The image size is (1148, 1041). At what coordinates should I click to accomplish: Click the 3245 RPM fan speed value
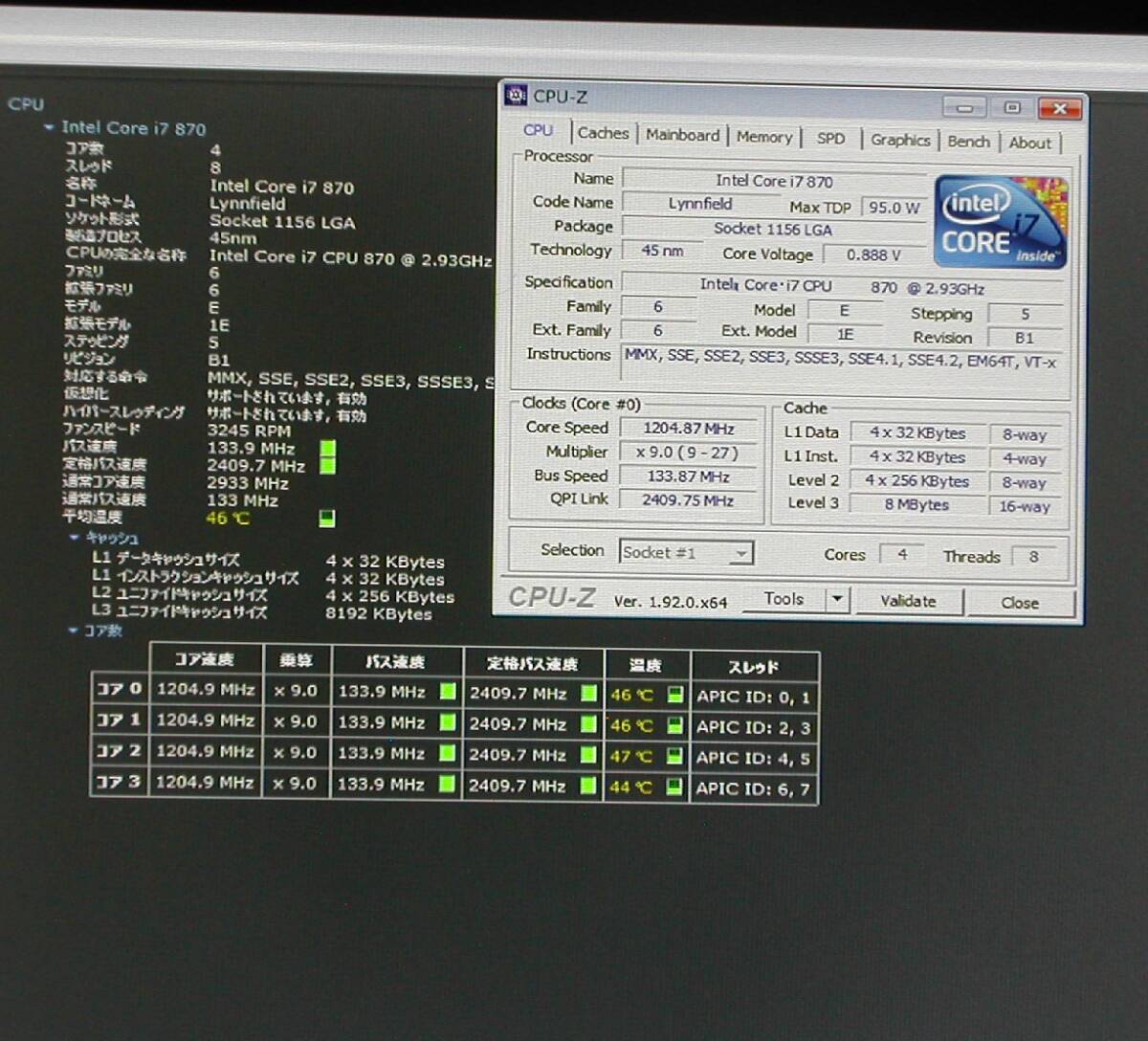(249, 431)
